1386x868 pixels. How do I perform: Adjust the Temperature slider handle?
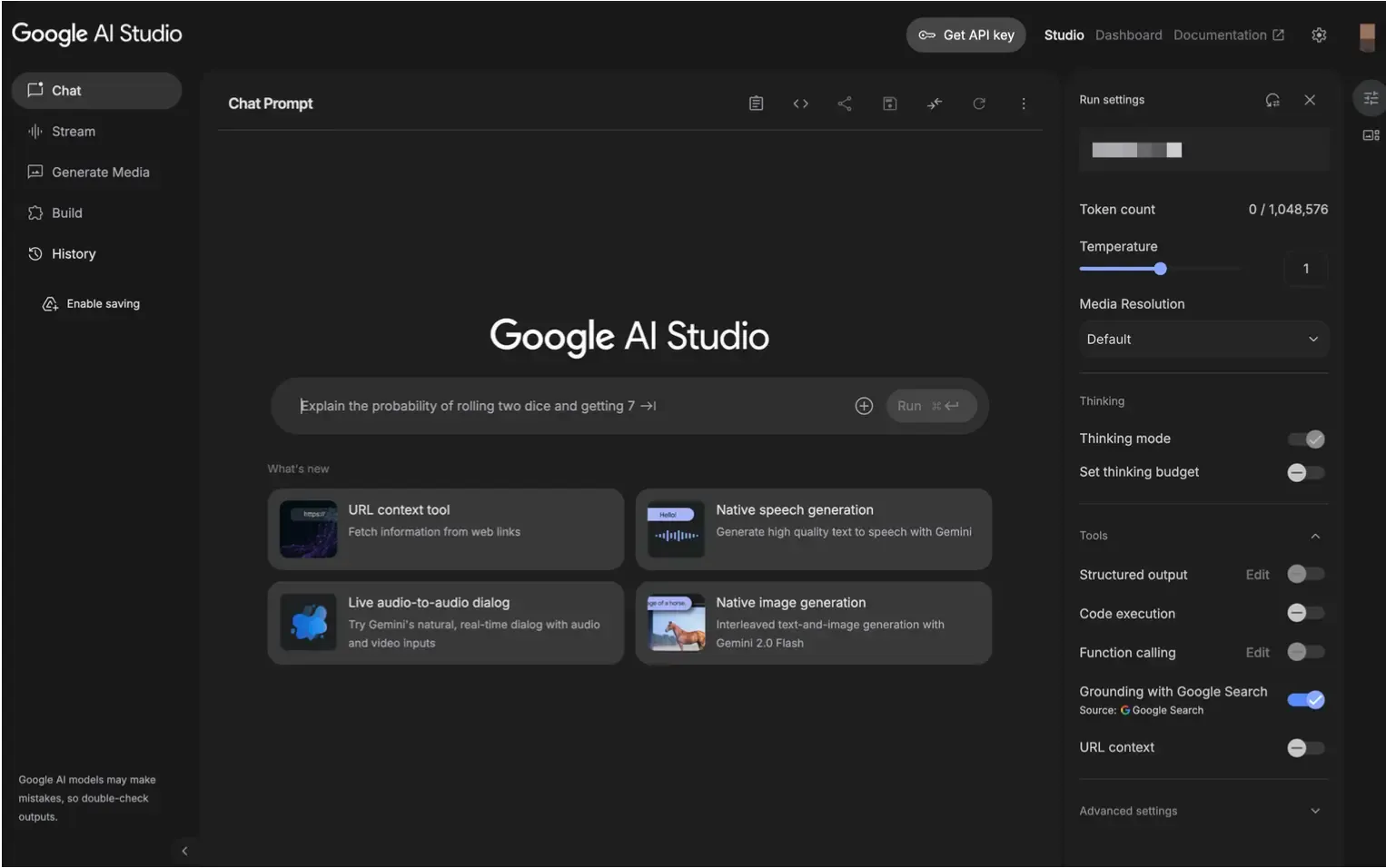1160,269
